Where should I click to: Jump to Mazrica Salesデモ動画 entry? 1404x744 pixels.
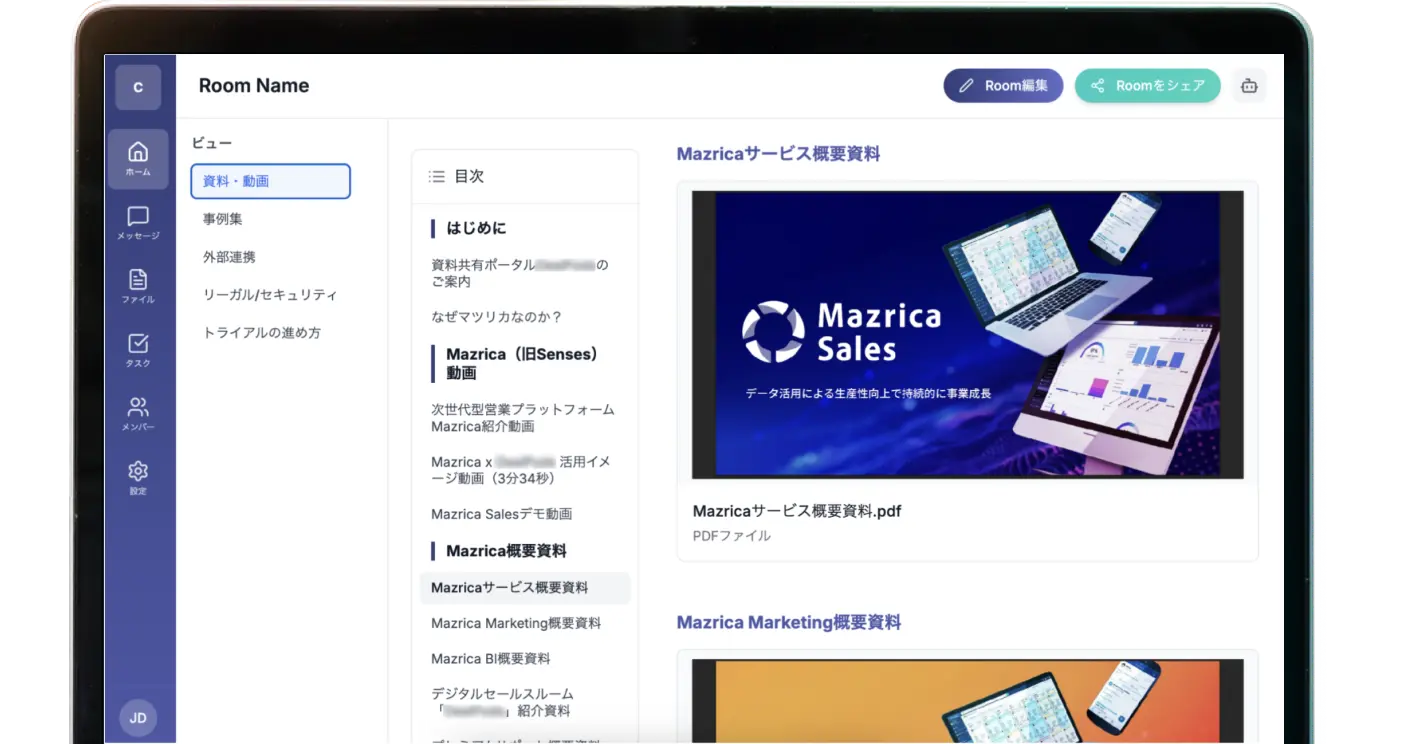[501, 514]
